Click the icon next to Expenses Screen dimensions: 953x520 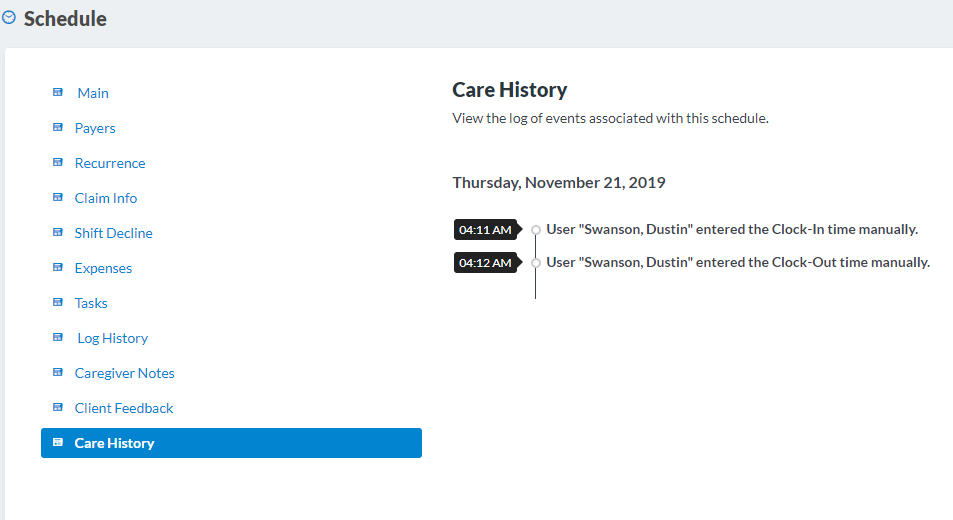coord(58,268)
